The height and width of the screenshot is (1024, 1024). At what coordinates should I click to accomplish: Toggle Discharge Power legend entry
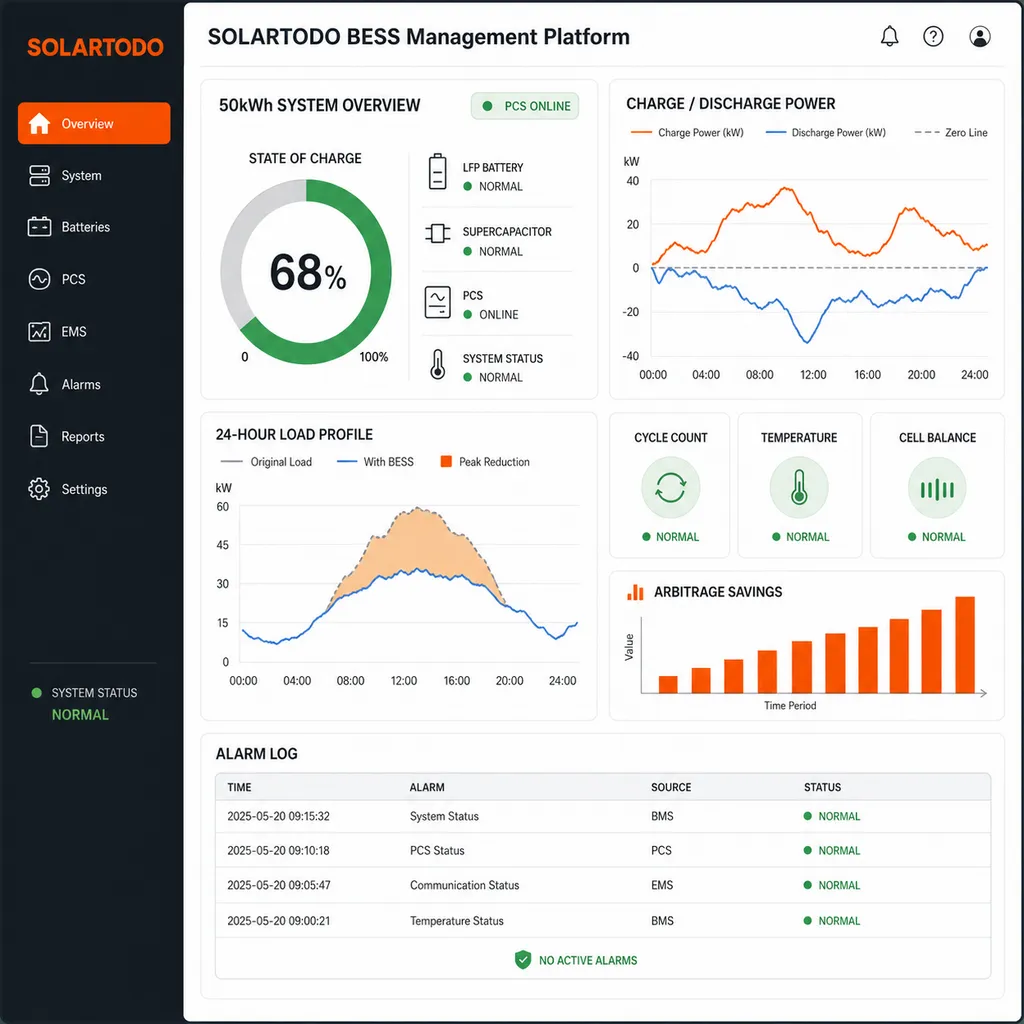click(825, 133)
